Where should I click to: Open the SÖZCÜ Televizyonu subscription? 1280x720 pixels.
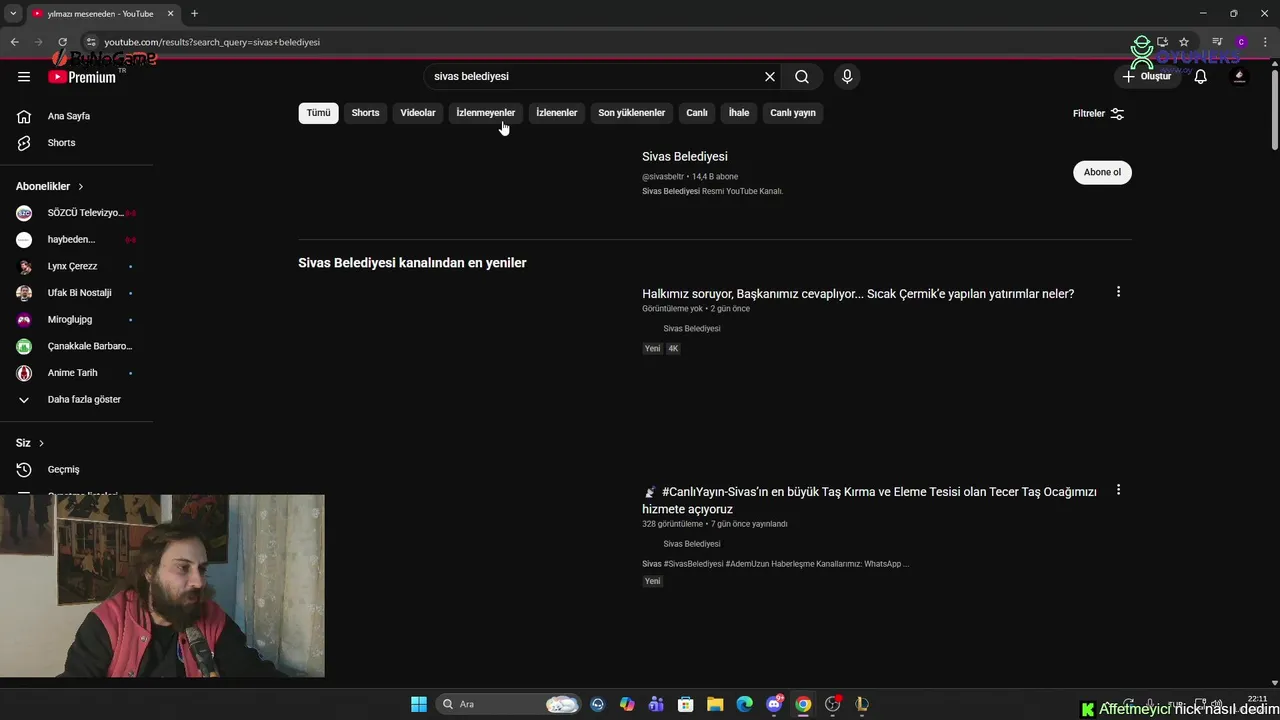coord(76,213)
